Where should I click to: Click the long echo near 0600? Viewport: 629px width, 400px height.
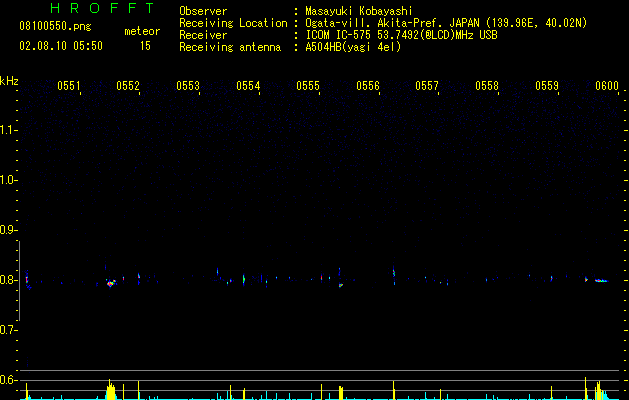tap(601, 281)
